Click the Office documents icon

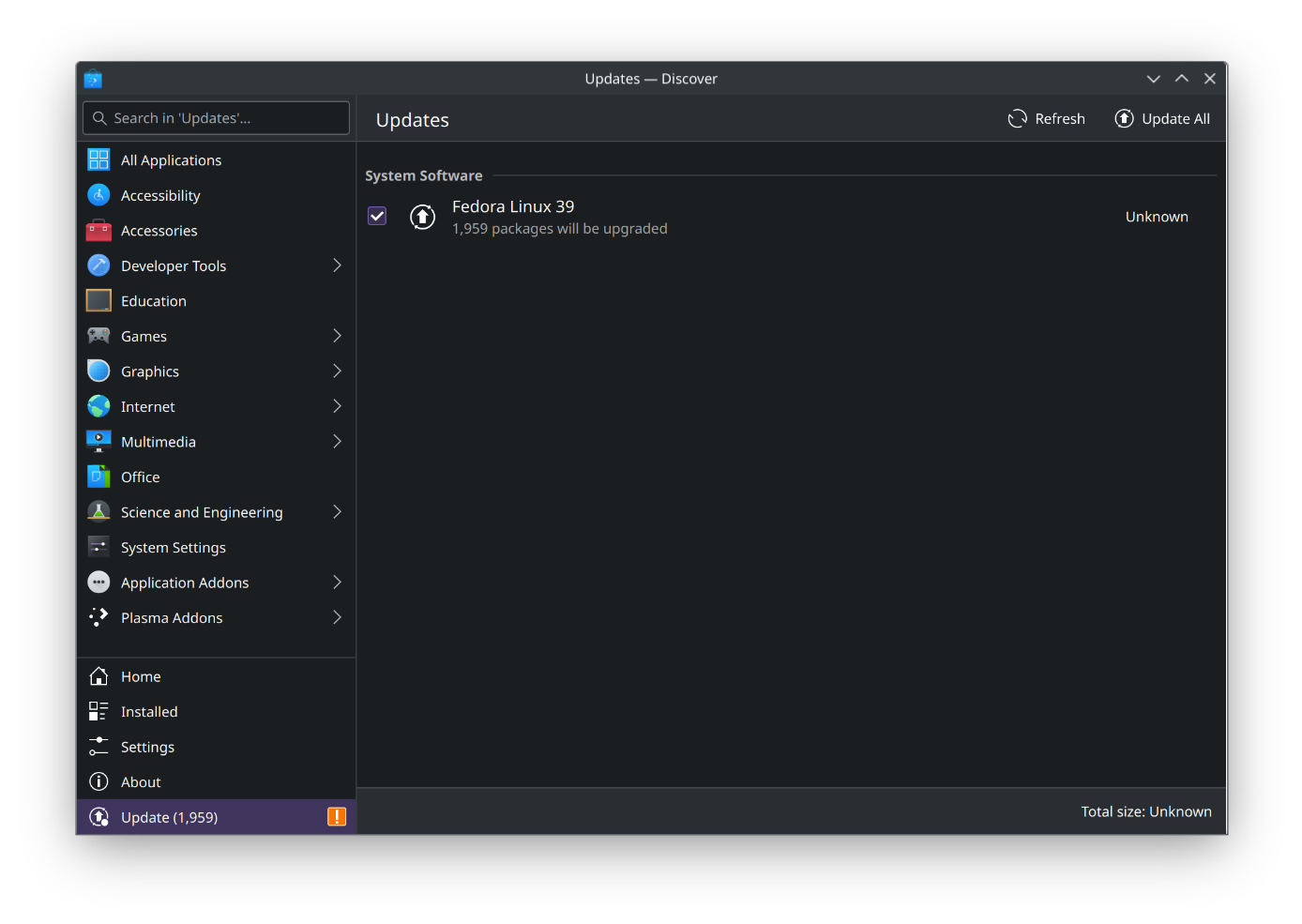[98, 477]
